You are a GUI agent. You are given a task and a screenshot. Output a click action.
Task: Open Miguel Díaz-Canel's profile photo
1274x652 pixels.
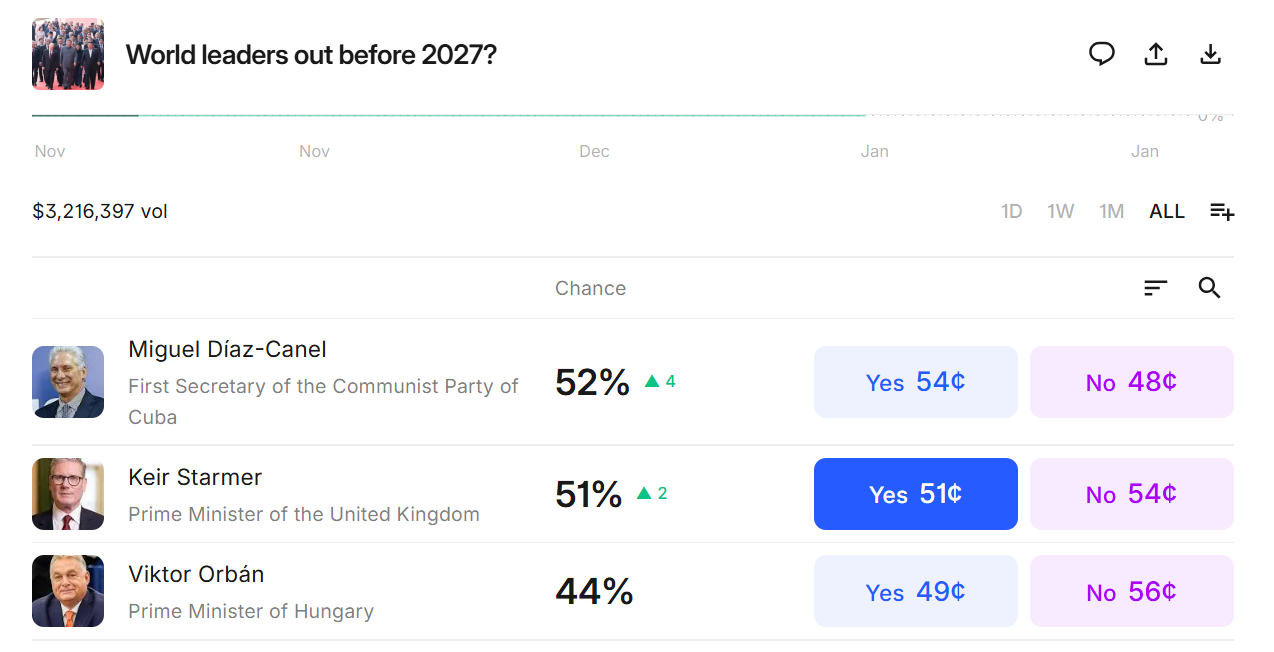[68, 382]
